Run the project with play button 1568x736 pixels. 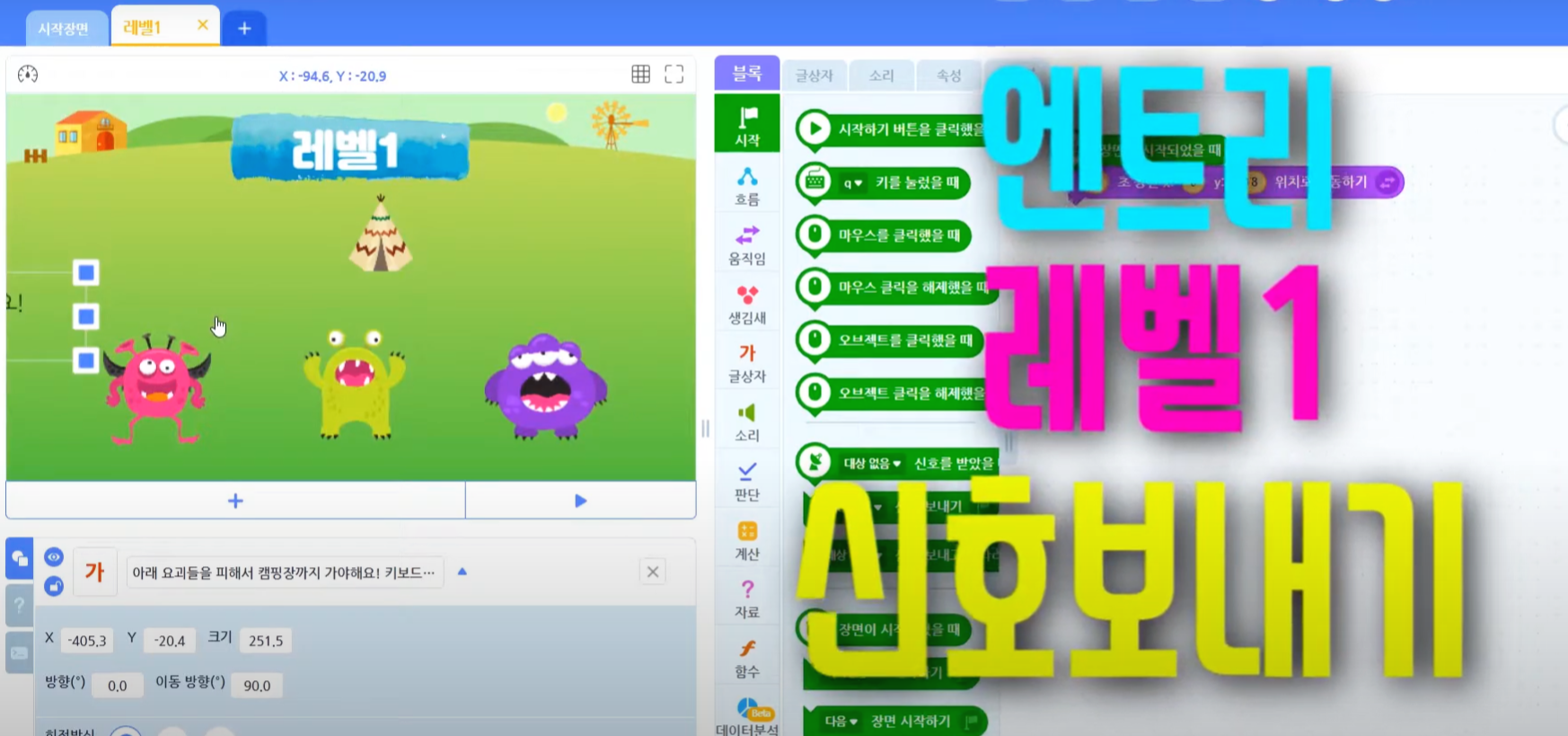point(580,501)
